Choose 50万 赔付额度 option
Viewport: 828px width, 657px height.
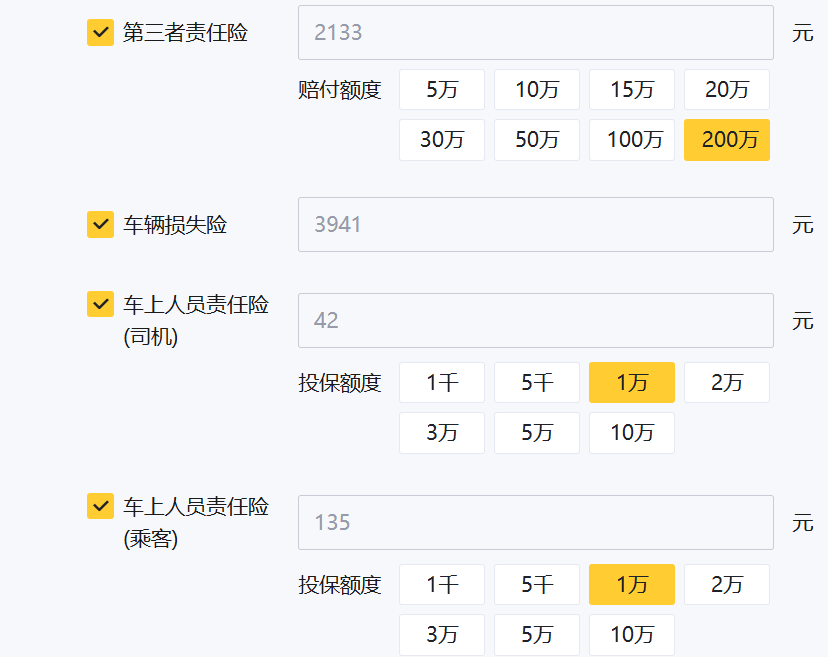point(536,140)
